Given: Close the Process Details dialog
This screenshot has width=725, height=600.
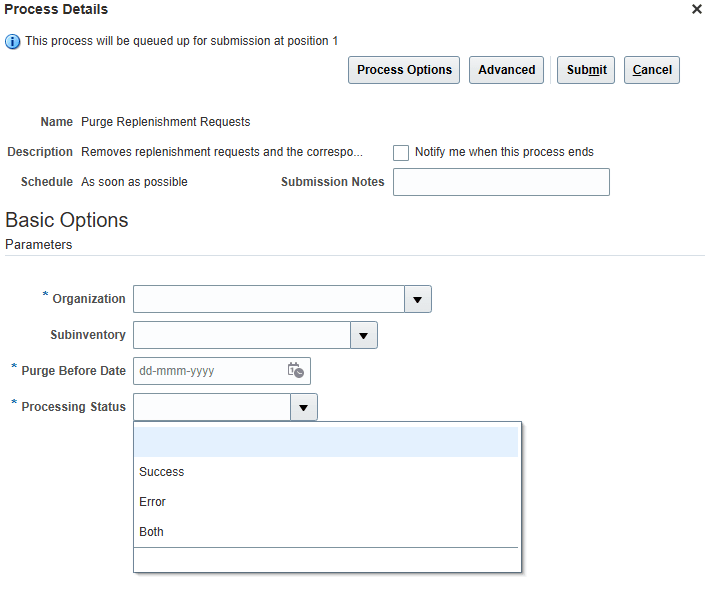Looking at the screenshot, I should click(697, 9).
